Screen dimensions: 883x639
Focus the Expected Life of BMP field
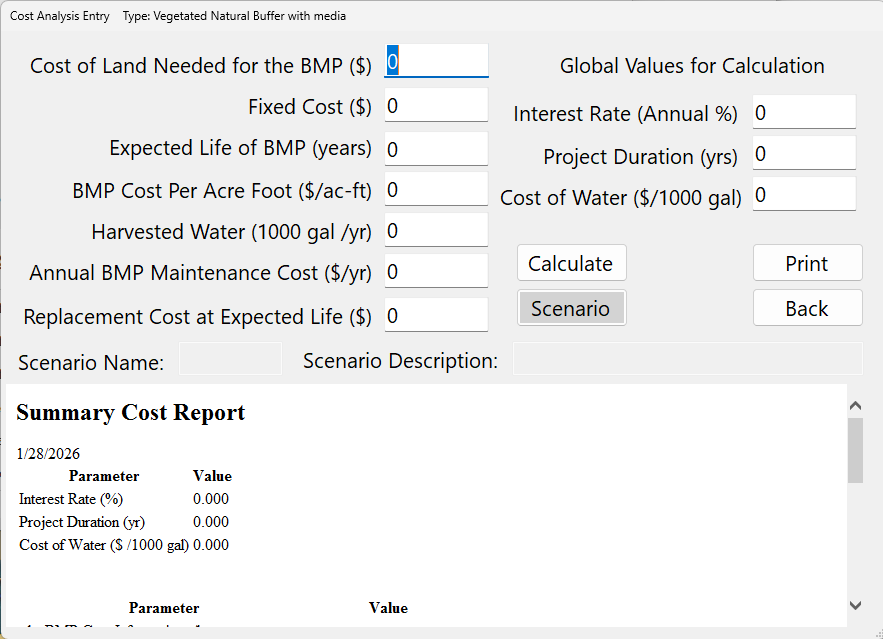pyautogui.click(x=436, y=149)
